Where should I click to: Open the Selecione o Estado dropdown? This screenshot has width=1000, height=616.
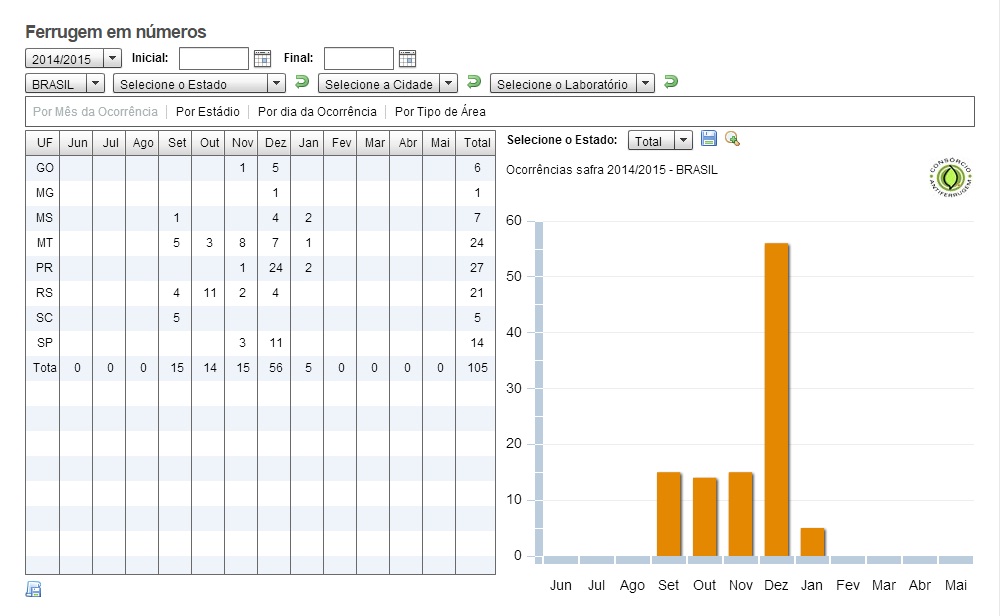(198, 84)
